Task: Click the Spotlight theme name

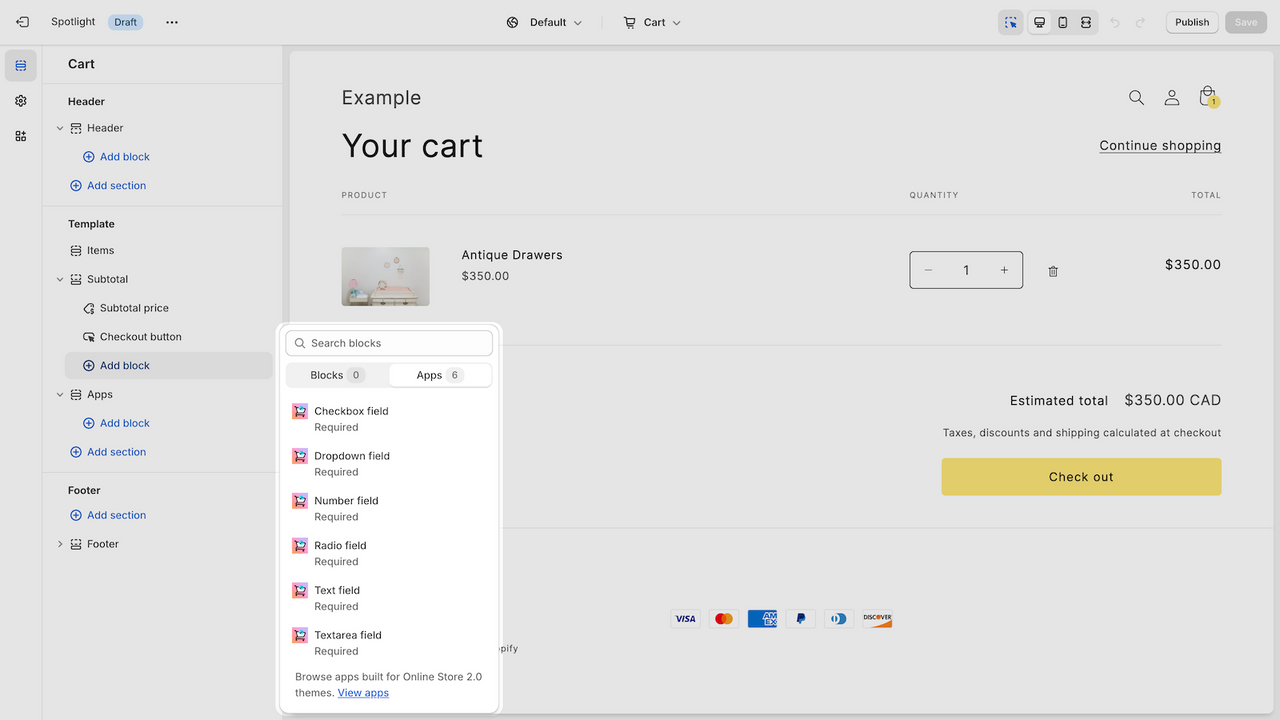Action: (73, 22)
